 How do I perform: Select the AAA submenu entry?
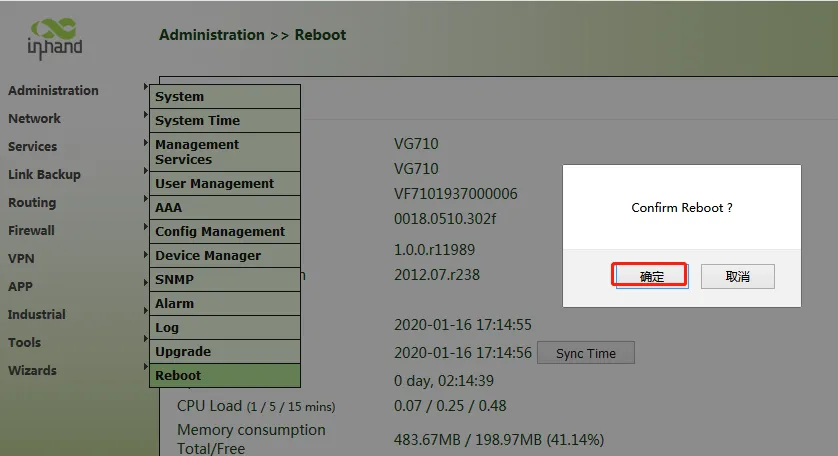click(224, 207)
